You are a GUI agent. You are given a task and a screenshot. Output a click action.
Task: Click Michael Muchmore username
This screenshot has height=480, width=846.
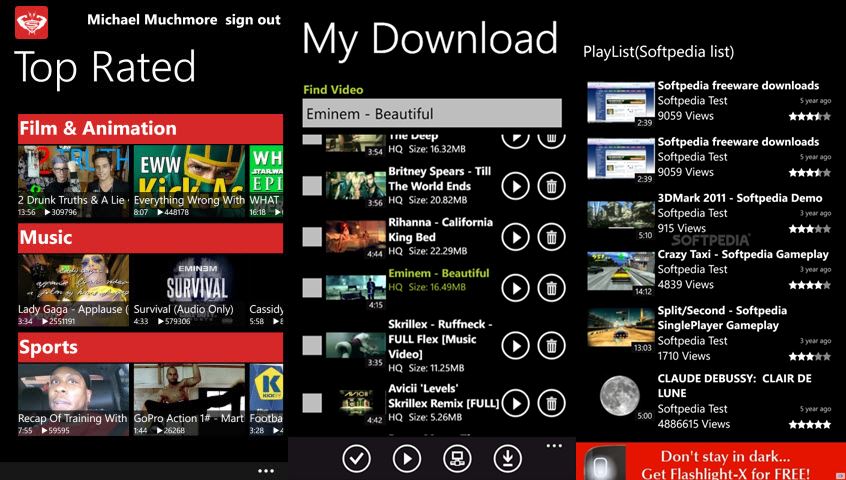click(152, 20)
